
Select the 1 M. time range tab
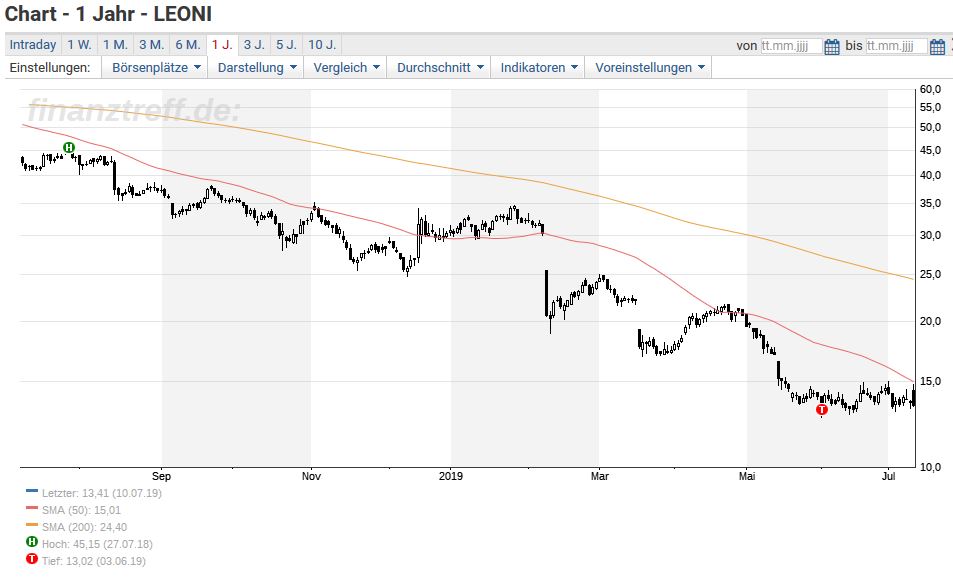point(115,45)
